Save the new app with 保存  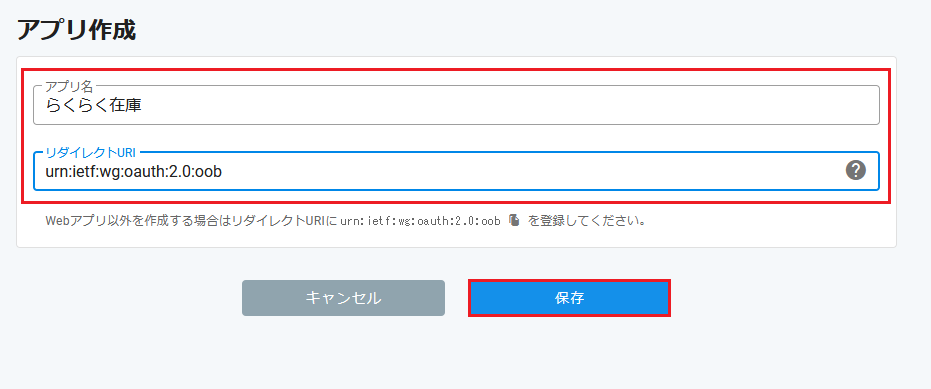pos(569,298)
